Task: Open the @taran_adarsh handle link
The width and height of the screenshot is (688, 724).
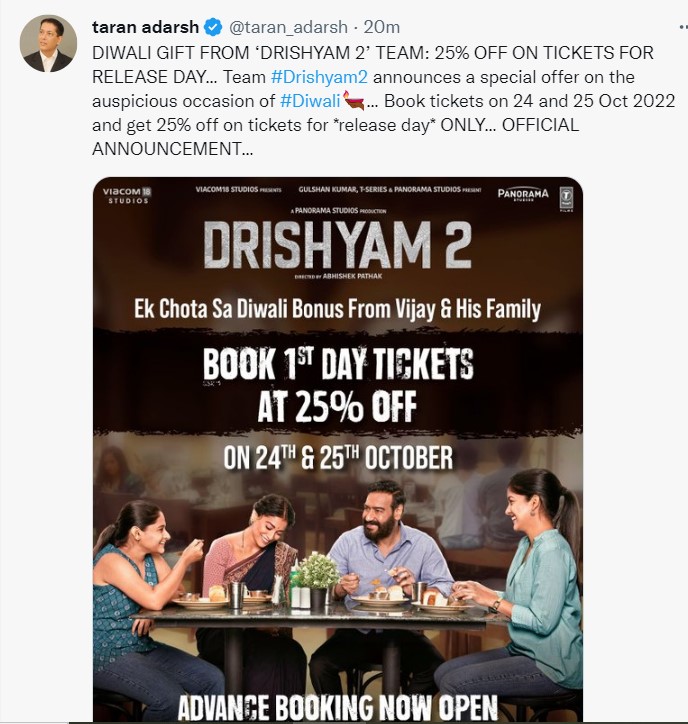Action: coord(288,27)
